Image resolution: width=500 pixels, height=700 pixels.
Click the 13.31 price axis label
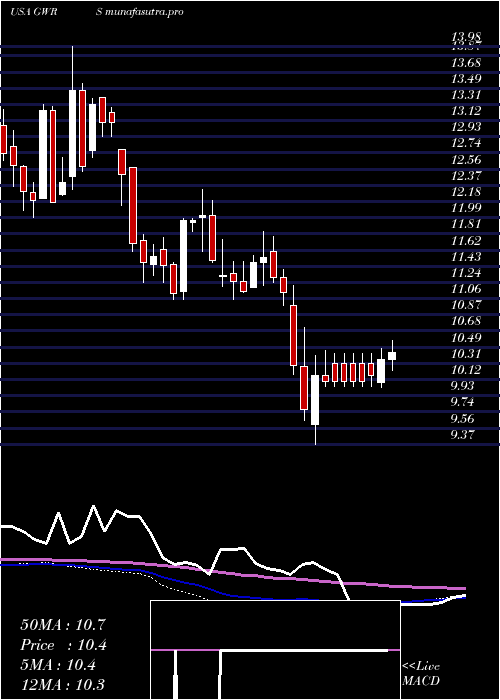[466, 94]
